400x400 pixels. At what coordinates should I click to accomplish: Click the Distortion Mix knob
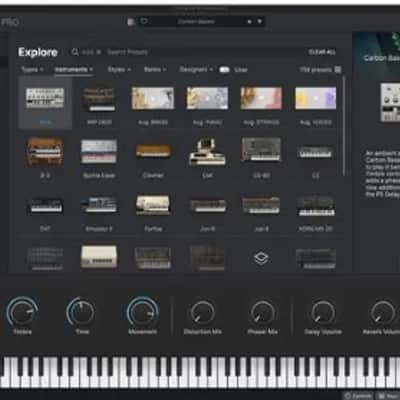pos(202,313)
